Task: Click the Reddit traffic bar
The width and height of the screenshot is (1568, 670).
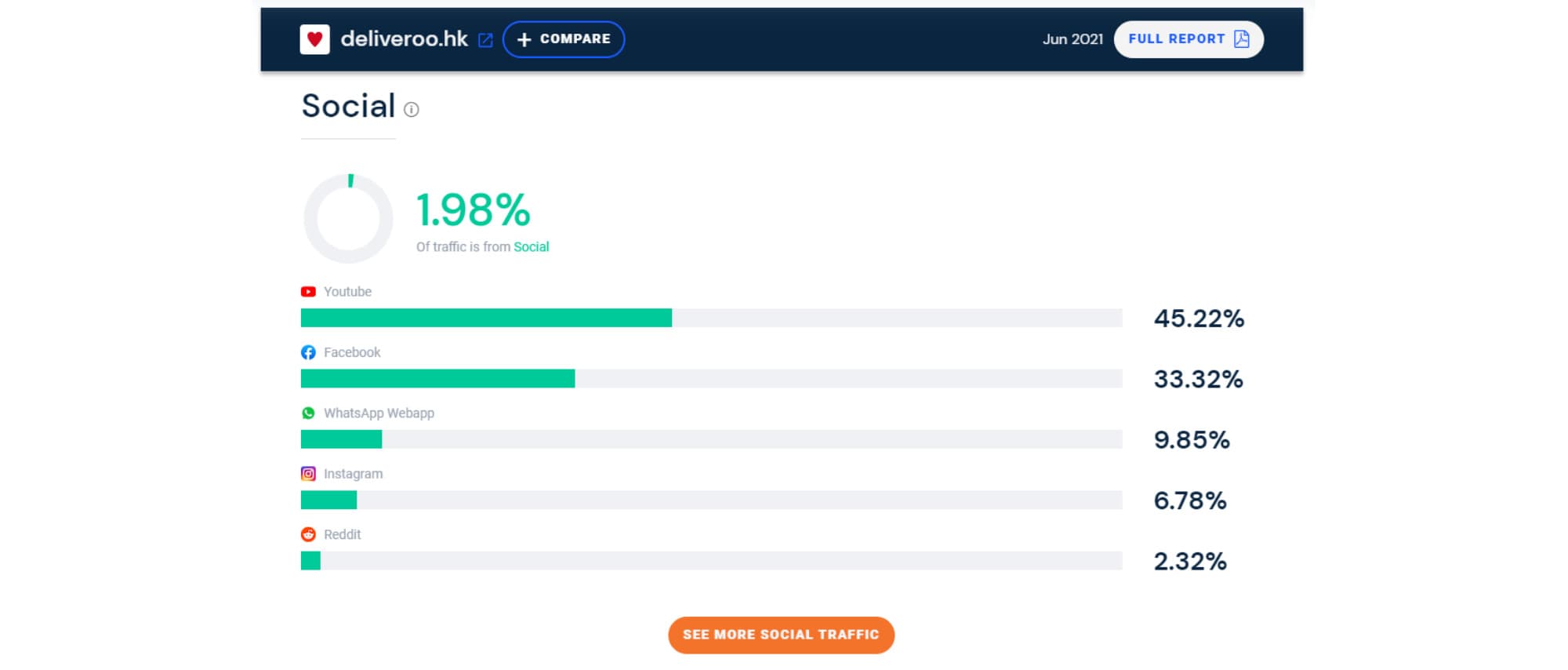Action: (711, 561)
